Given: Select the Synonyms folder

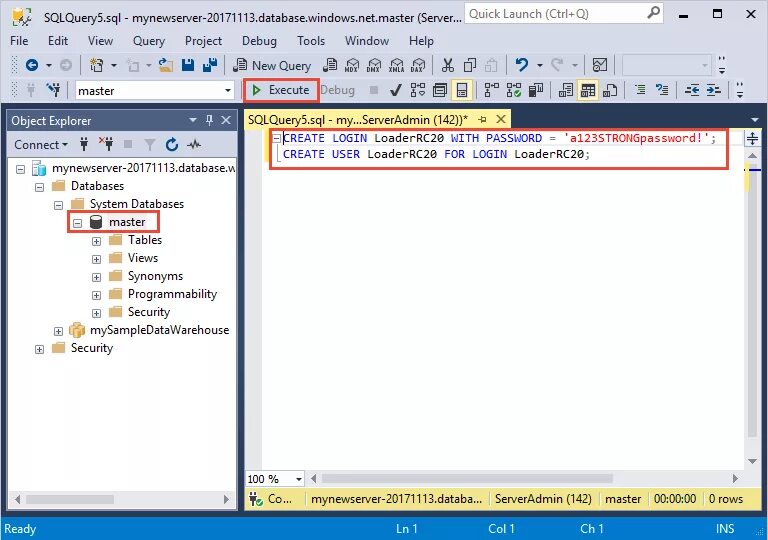Looking at the screenshot, I should click(155, 276).
